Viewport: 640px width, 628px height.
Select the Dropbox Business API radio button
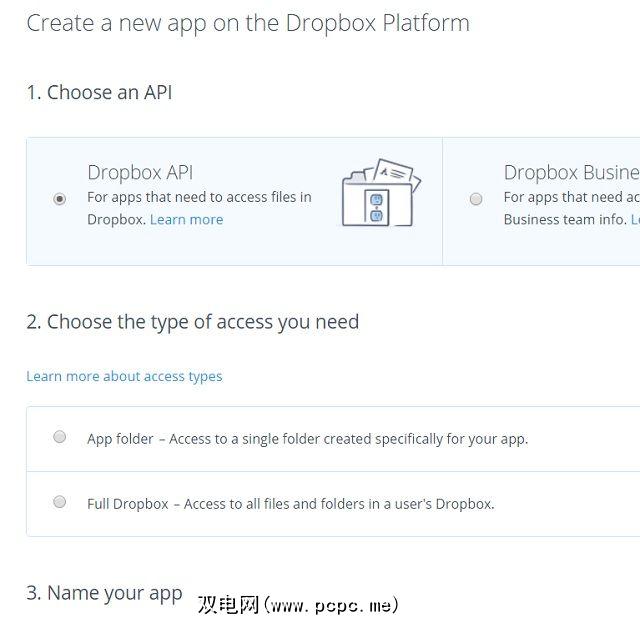[x=476, y=199]
